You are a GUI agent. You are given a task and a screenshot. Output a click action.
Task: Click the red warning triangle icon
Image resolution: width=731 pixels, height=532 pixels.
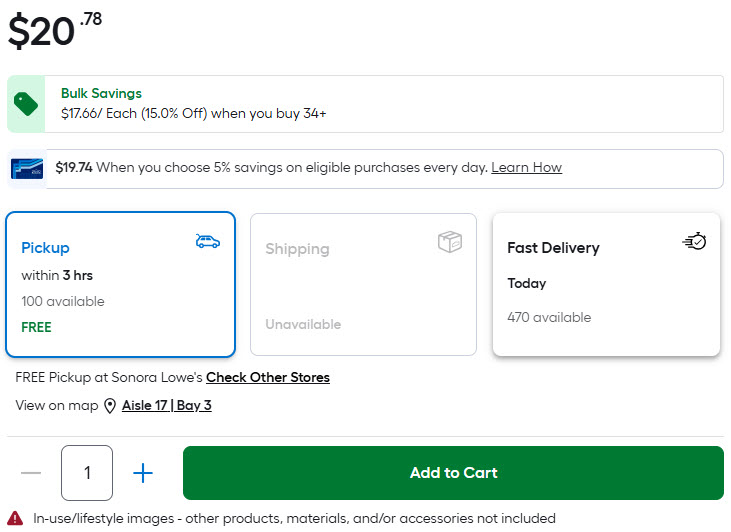point(16,518)
